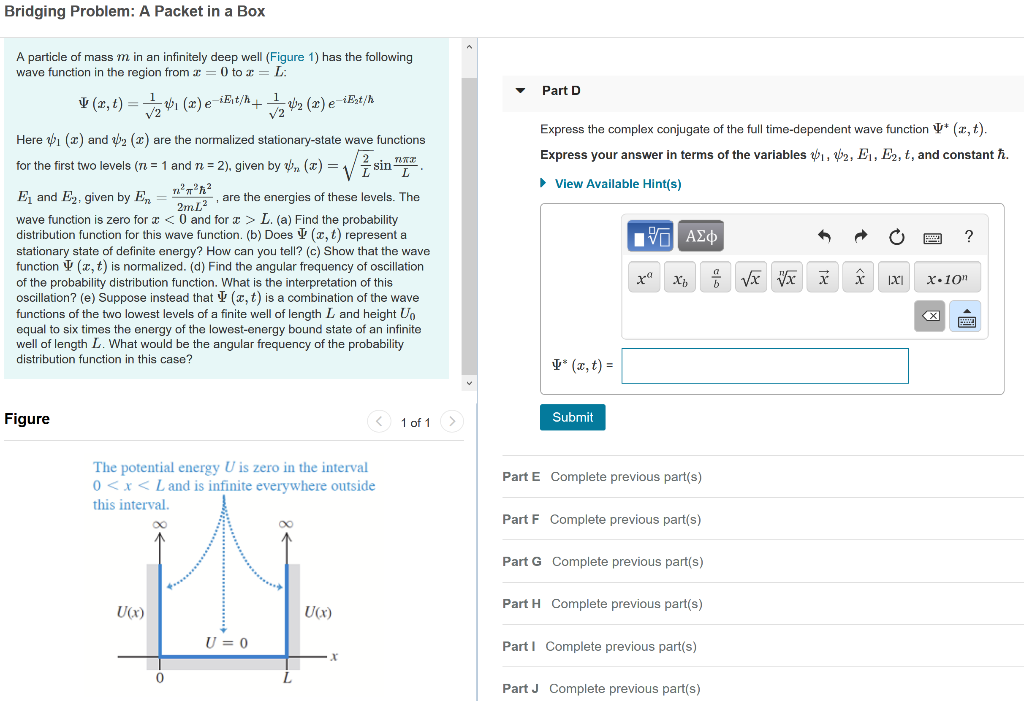1024x701 pixels.
Task: Open the Greek letters ΑΣφ palette
Action: pyautogui.click(x=701, y=237)
